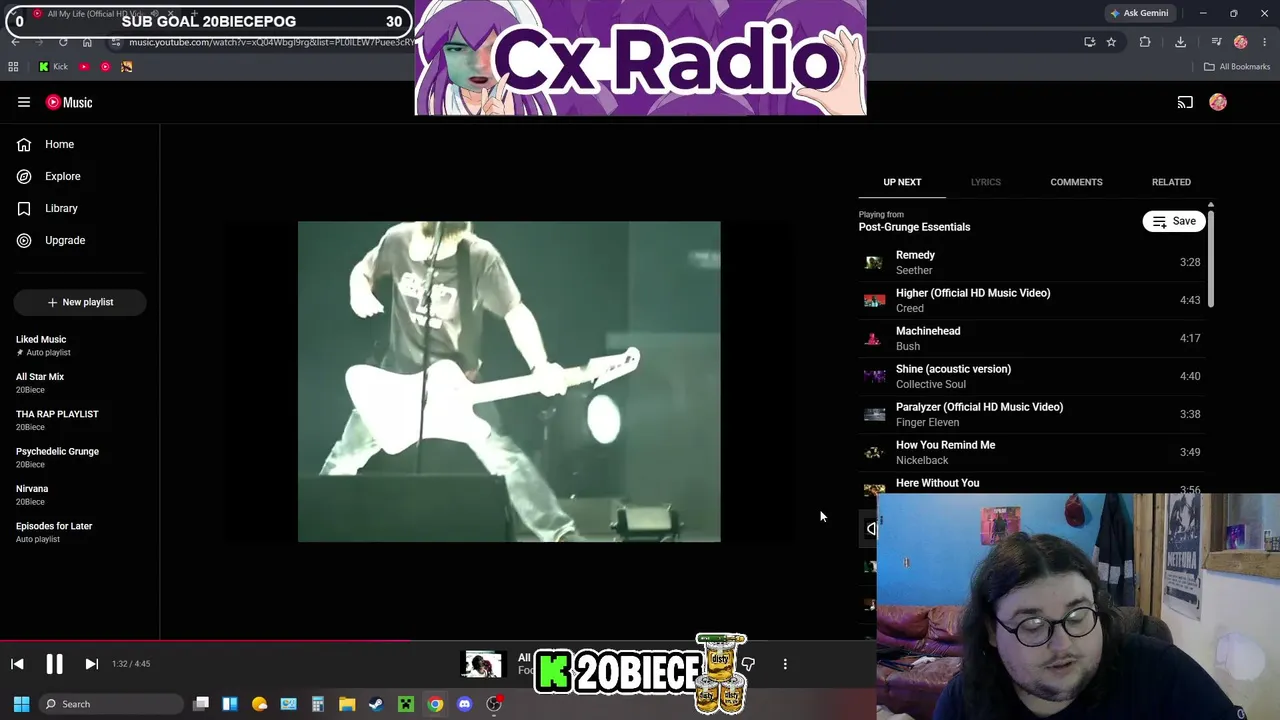Open more actions for current song

pos(785,664)
